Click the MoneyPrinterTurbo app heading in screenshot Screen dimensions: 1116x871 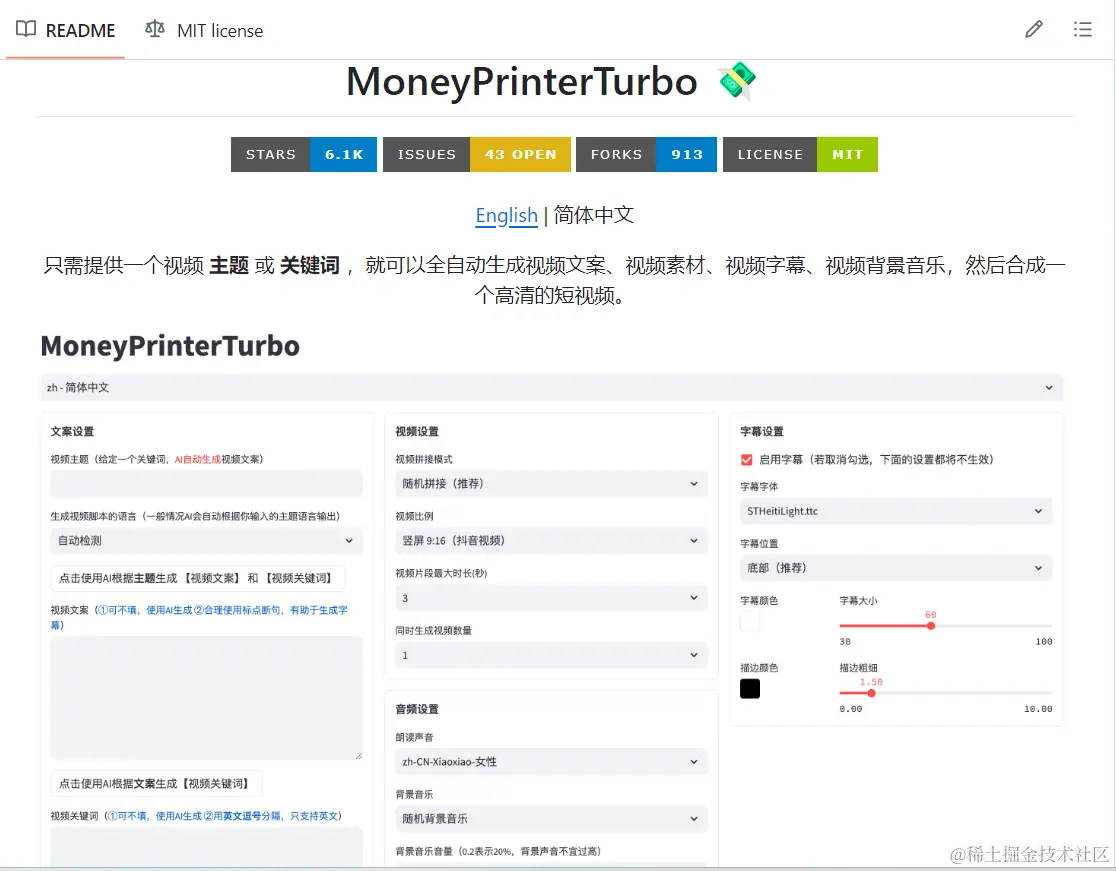(x=170, y=346)
